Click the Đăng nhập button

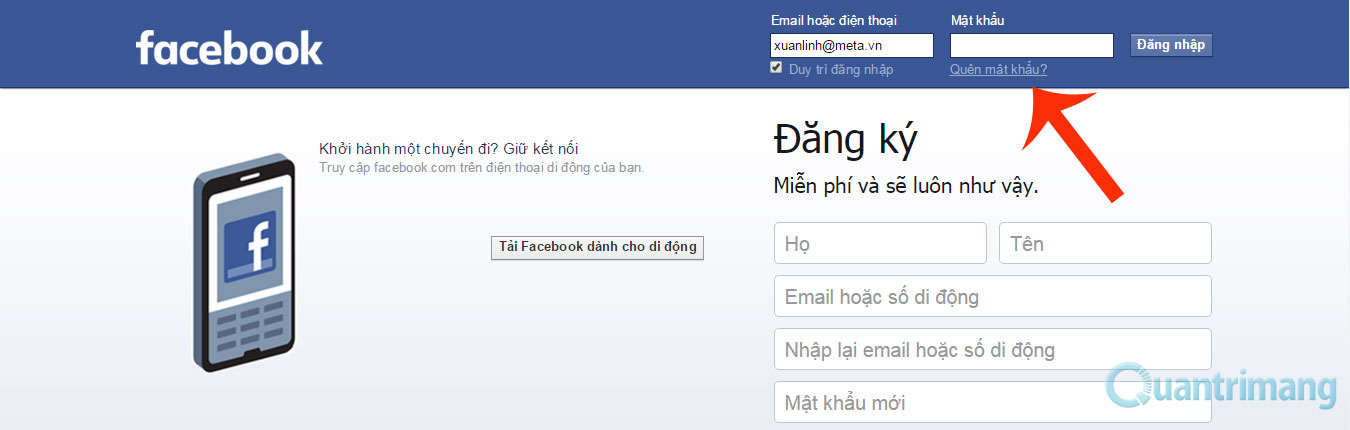[1171, 45]
